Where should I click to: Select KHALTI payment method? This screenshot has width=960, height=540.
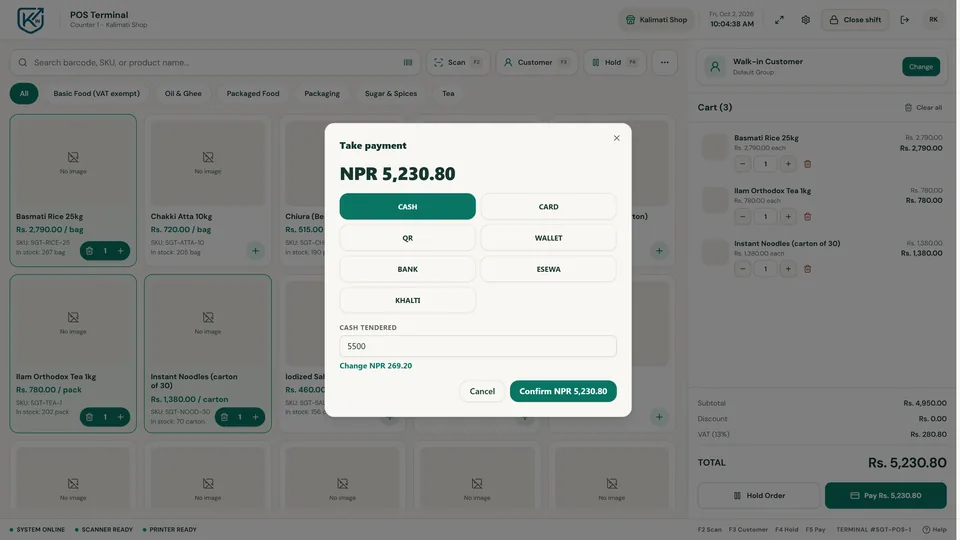(x=407, y=300)
